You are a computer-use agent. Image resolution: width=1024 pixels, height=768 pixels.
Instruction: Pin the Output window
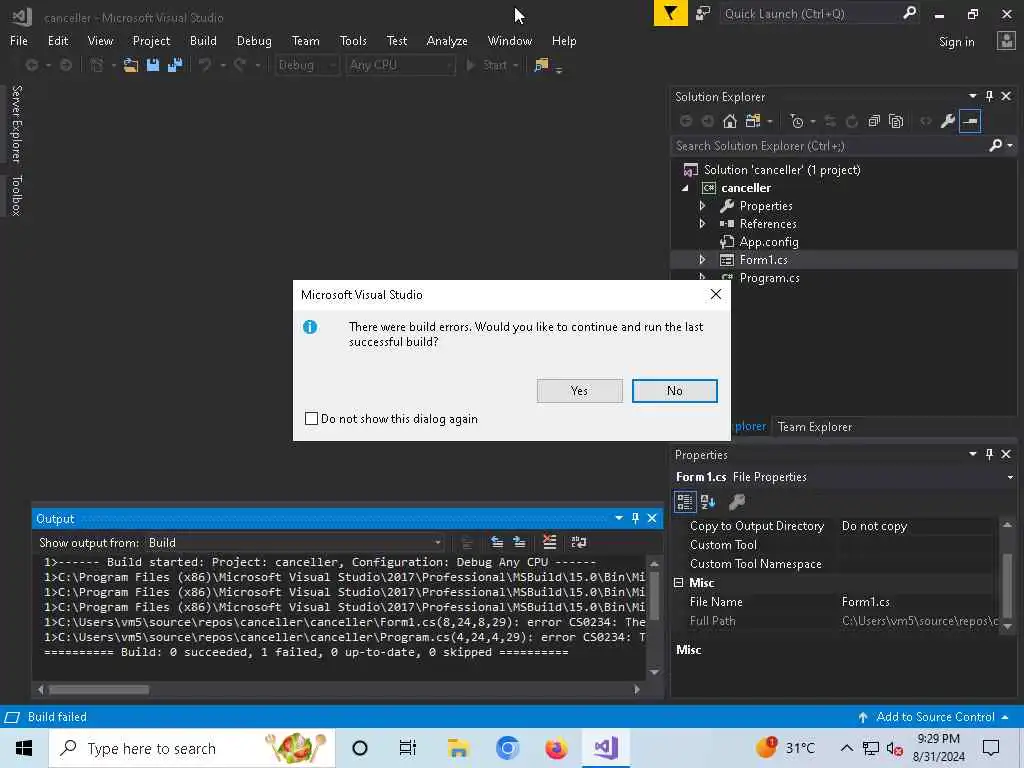click(635, 518)
